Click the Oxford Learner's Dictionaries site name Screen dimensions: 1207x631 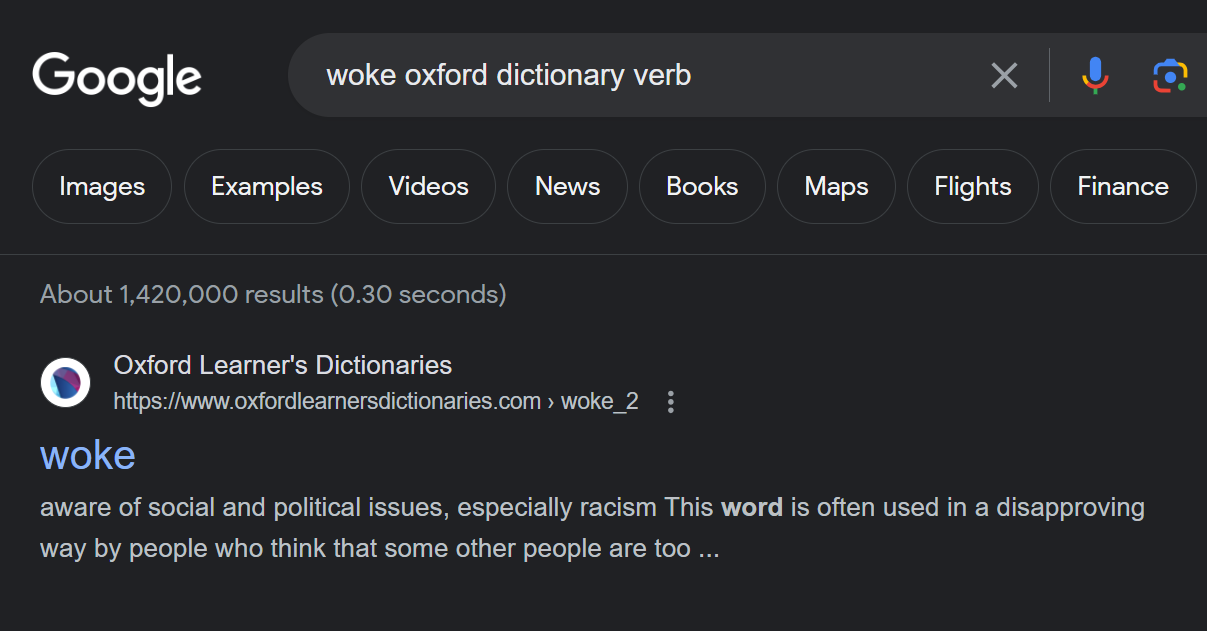tap(283, 365)
